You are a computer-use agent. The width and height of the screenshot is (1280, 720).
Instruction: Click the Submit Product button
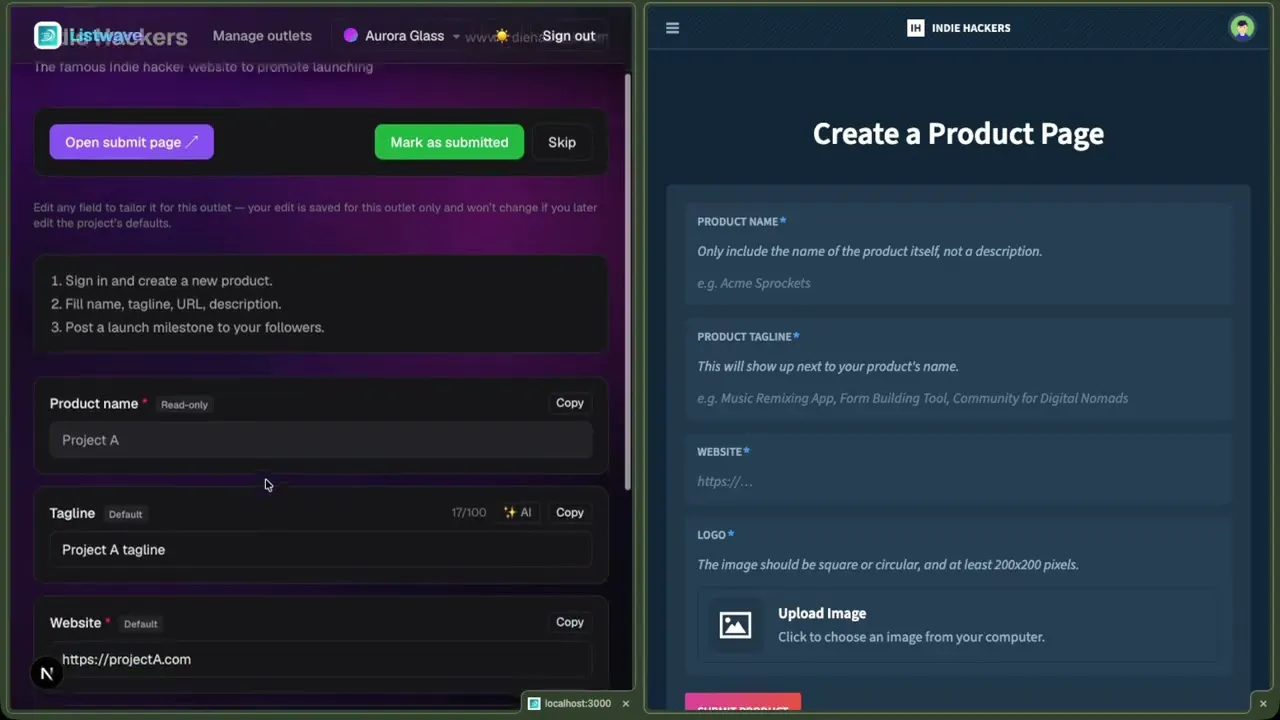pyautogui.click(x=743, y=704)
